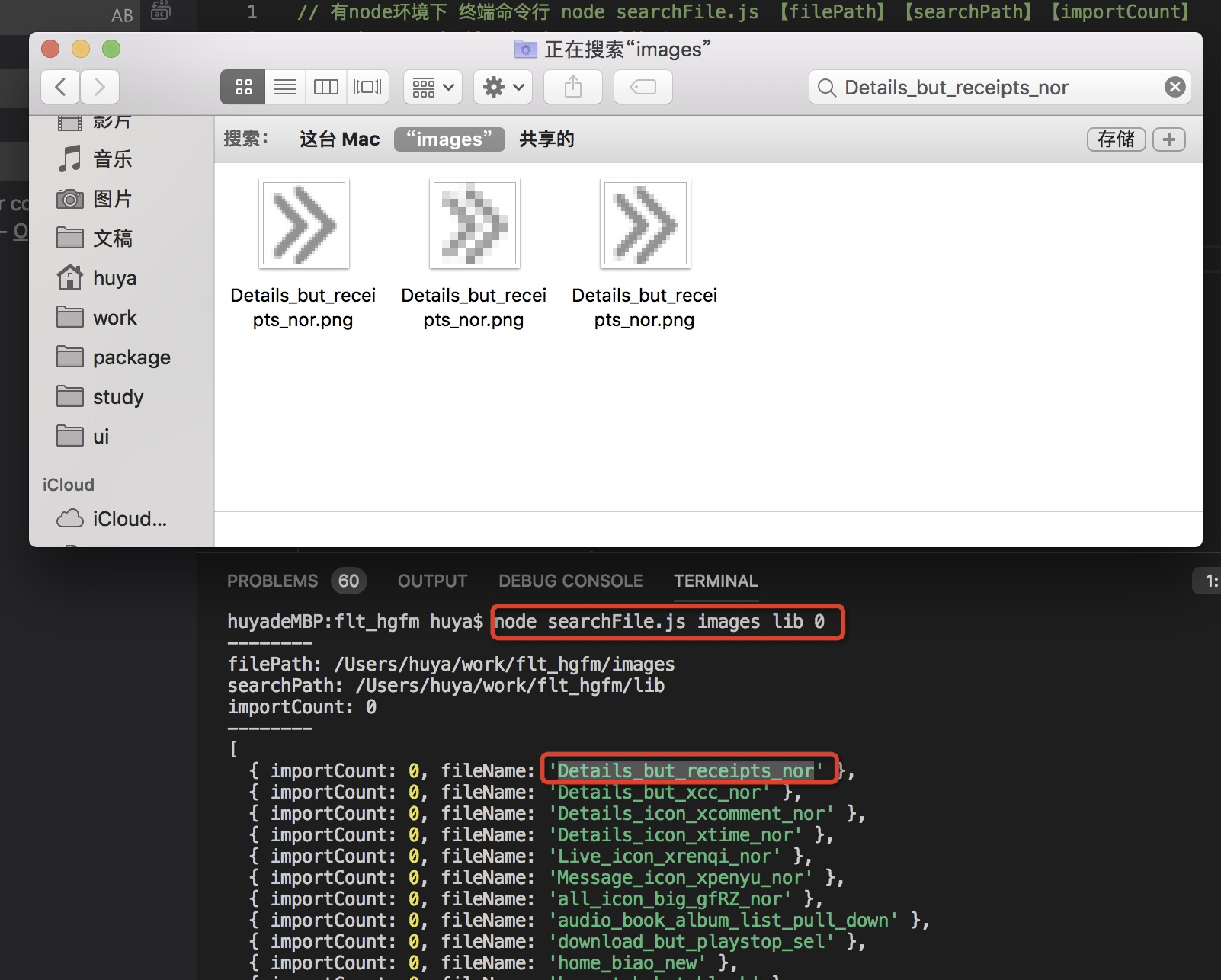Screen dimensions: 1221x980
Task: Click the 'all_icon_big_gfRZ_nor' fileName in terminal
Action: point(670,899)
